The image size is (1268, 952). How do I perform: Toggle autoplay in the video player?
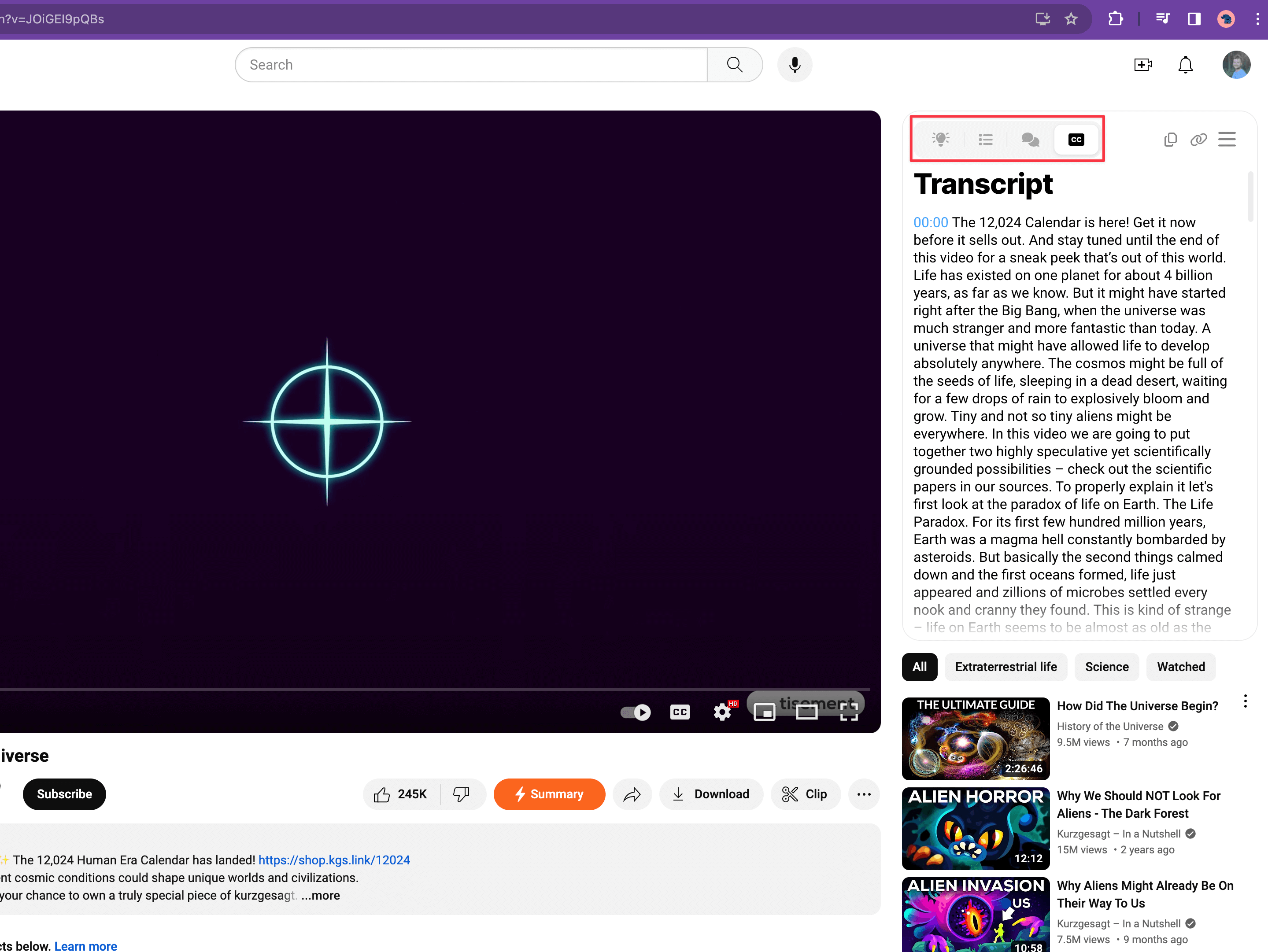(635, 712)
